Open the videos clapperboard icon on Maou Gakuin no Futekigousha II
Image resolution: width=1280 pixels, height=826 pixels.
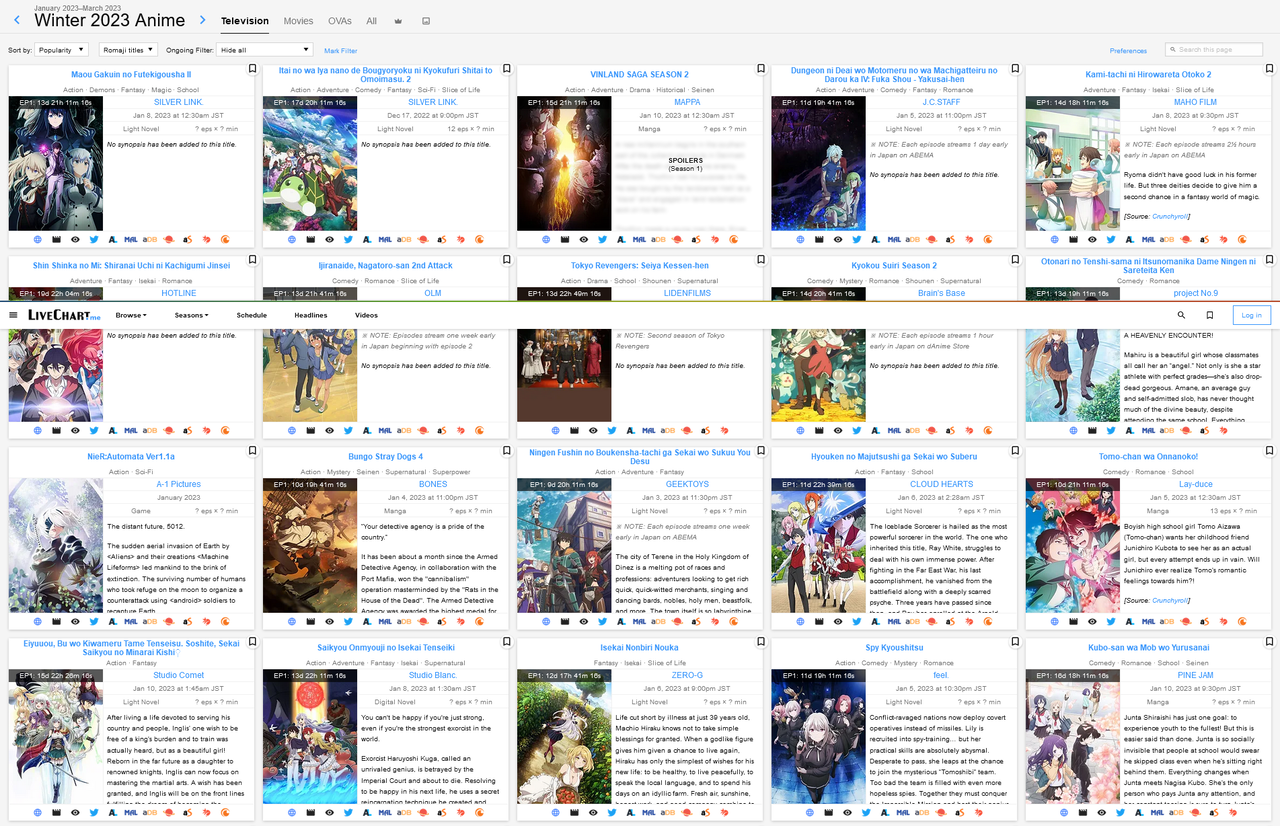point(56,239)
